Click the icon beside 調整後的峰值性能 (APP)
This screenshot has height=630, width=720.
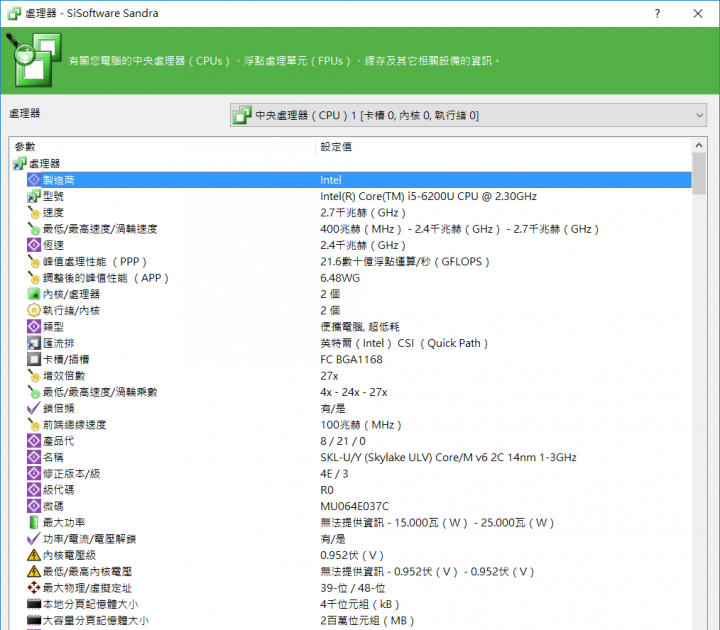pyautogui.click(x=34, y=278)
